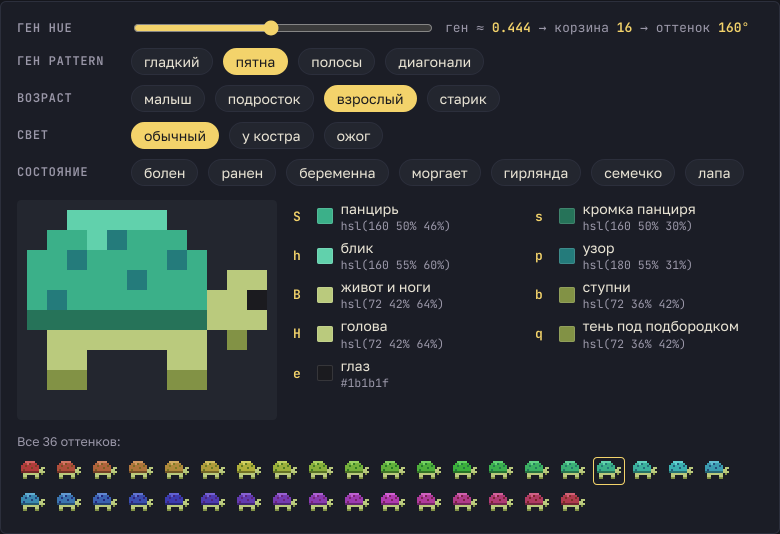
Task: Click the gene value '0.444' readout
Action: pyautogui.click(x=511, y=28)
